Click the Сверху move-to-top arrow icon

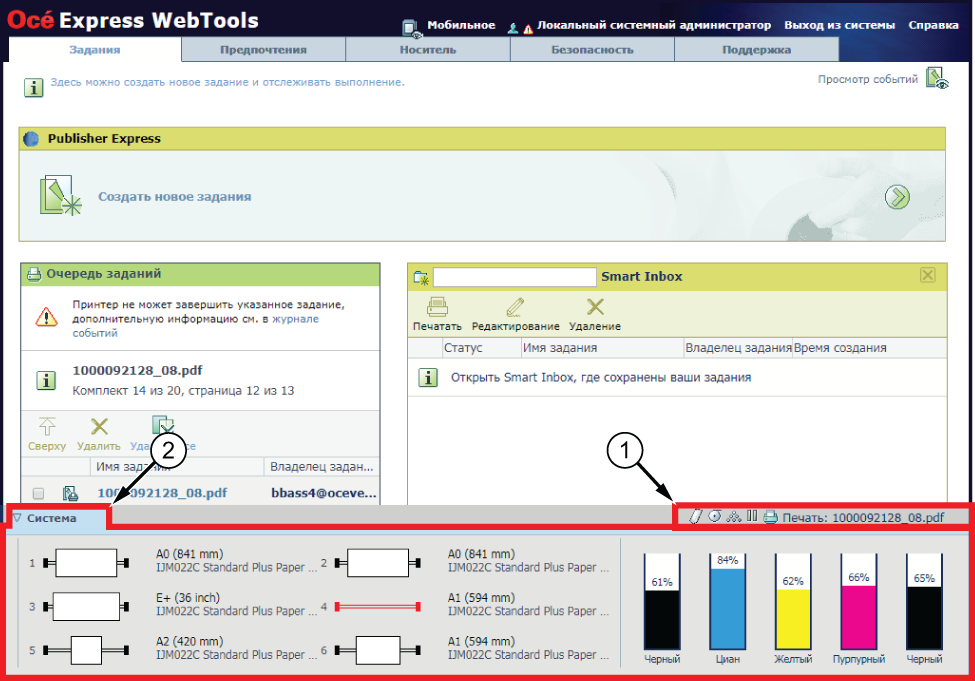[47, 427]
